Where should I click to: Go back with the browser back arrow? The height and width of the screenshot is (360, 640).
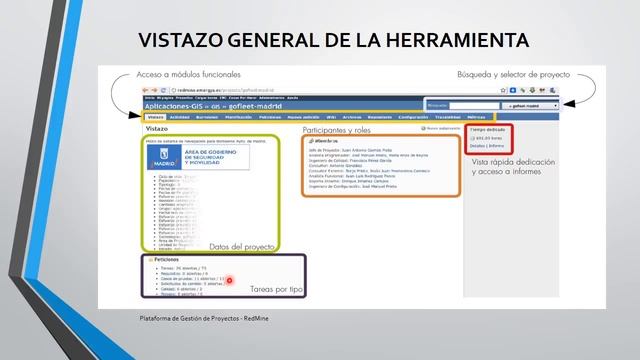(x=145, y=90)
